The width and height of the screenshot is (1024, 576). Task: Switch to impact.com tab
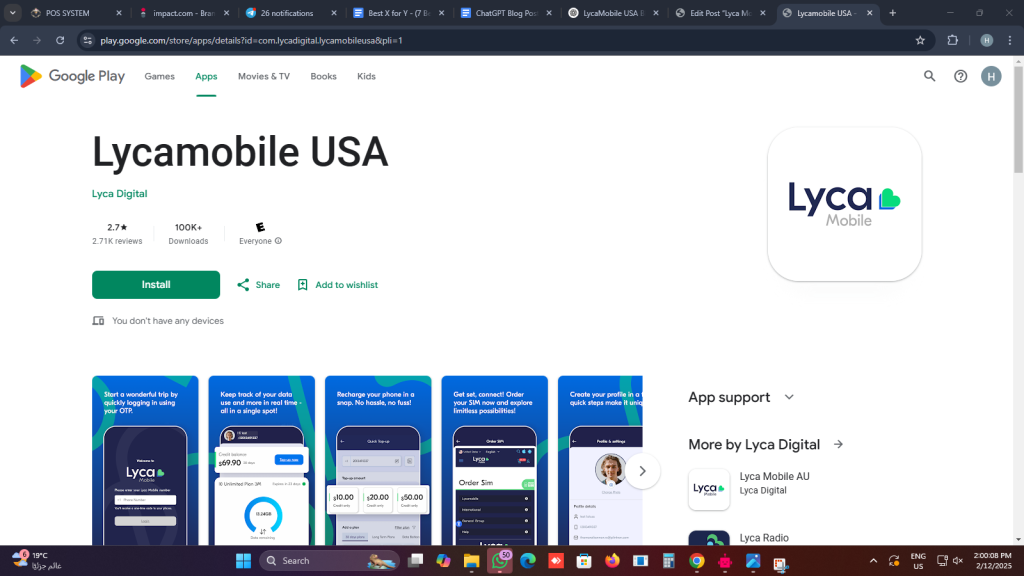(184, 13)
